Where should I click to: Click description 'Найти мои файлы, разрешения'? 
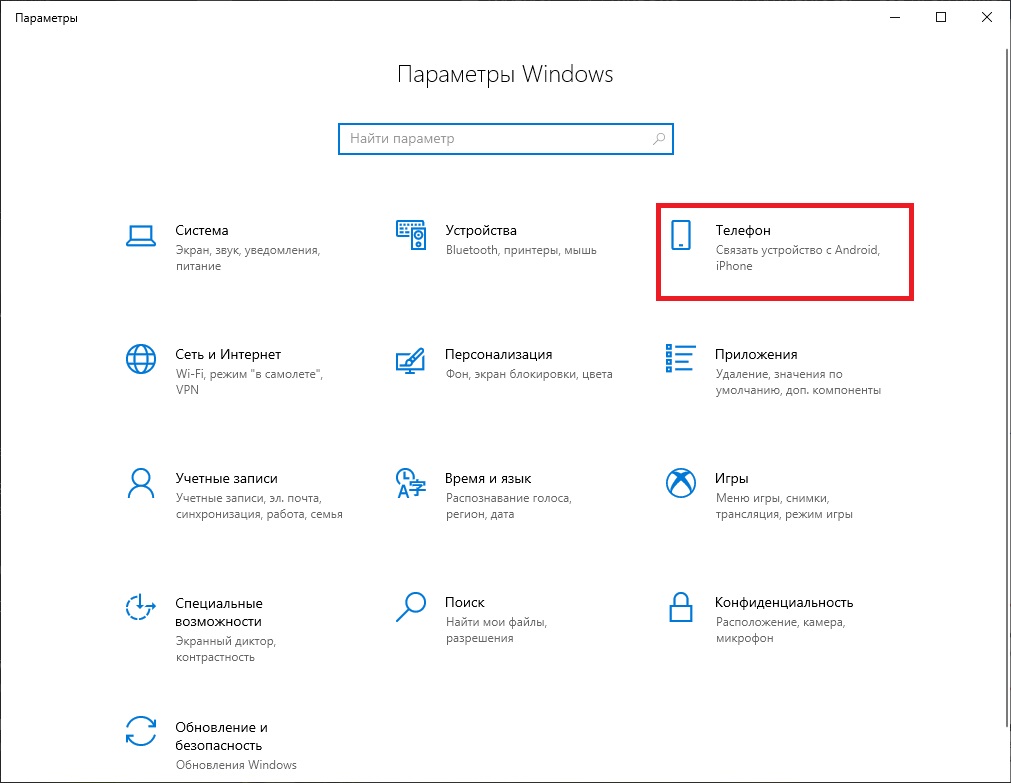click(496, 630)
